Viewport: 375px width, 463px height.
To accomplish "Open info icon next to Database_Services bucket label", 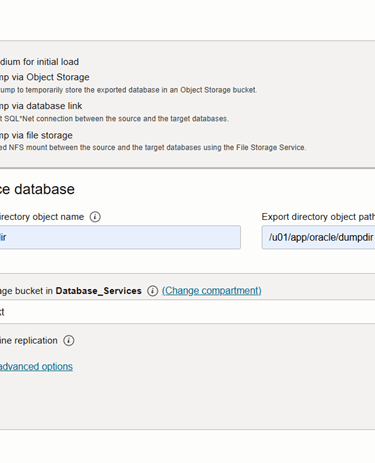I will 152,291.
